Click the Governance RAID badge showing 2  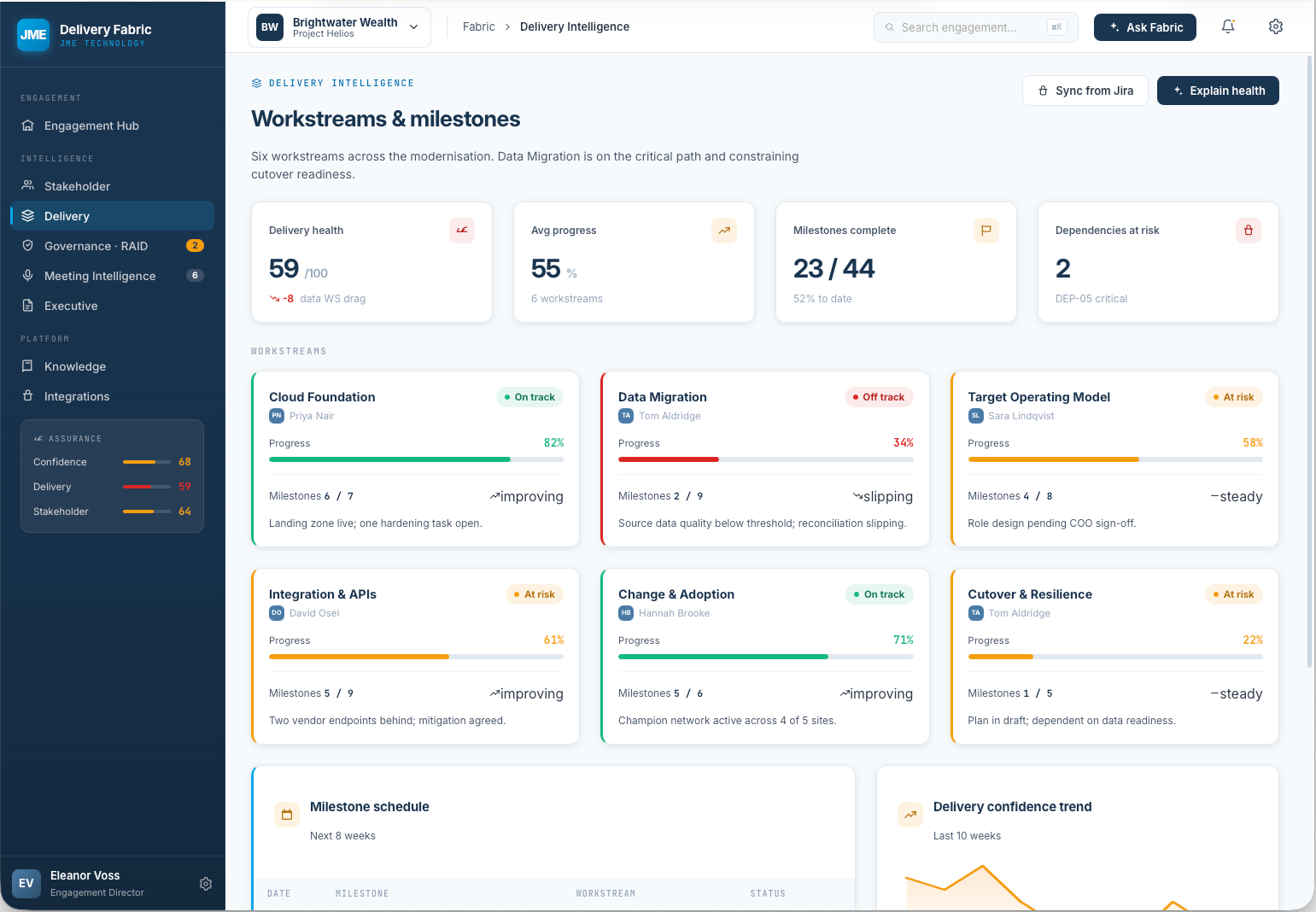coord(195,246)
